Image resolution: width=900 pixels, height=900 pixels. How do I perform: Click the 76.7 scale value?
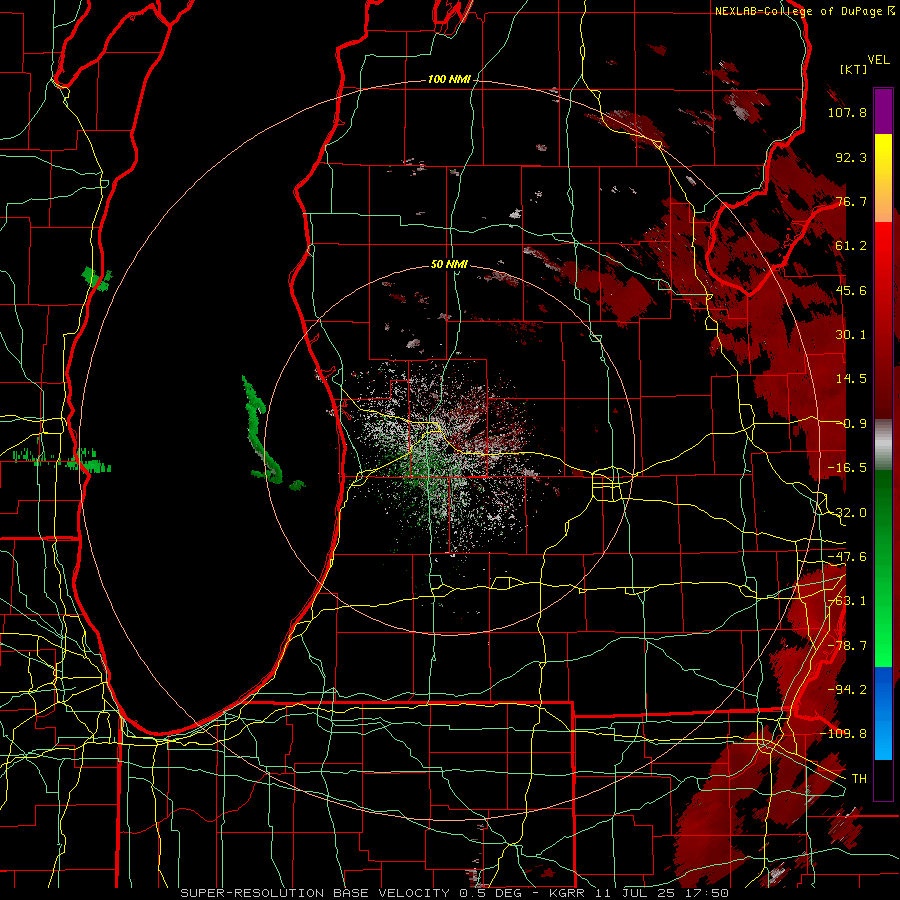point(851,201)
